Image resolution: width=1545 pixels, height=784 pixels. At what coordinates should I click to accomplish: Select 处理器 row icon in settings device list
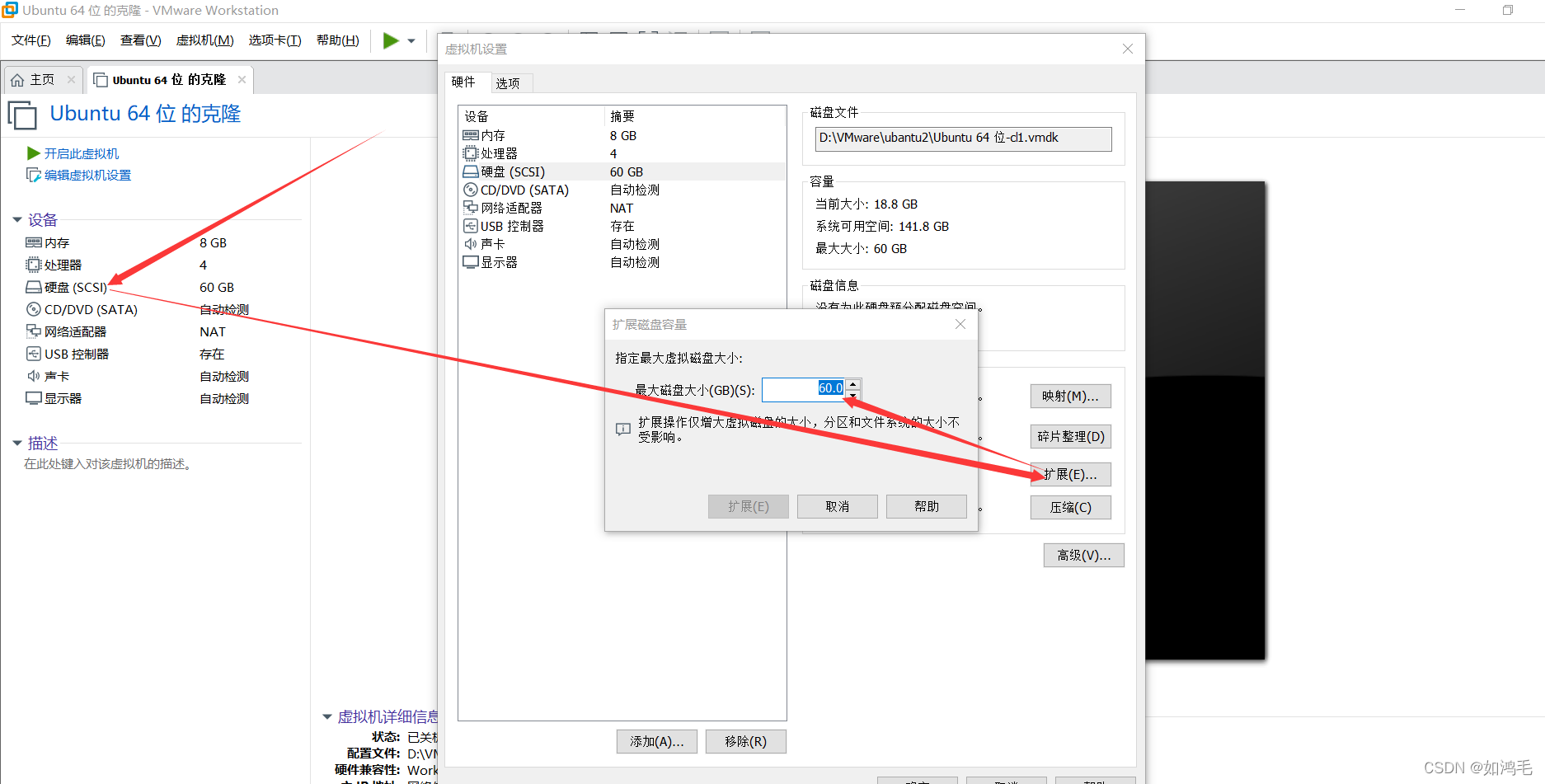[471, 153]
